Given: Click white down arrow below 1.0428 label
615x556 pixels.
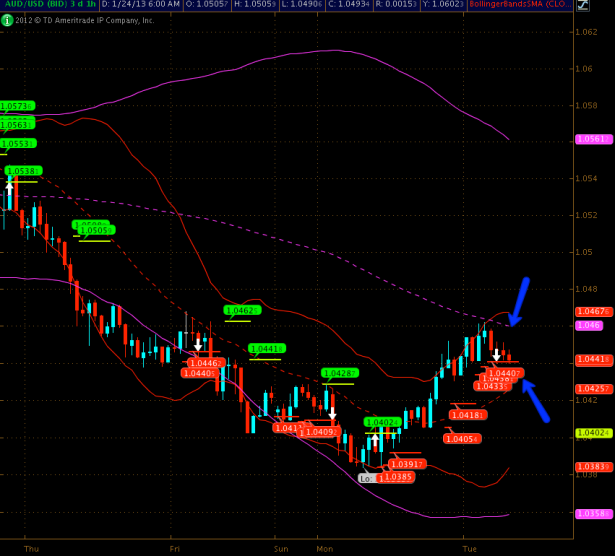Looking at the screenshot, I should tap(332, 412).
